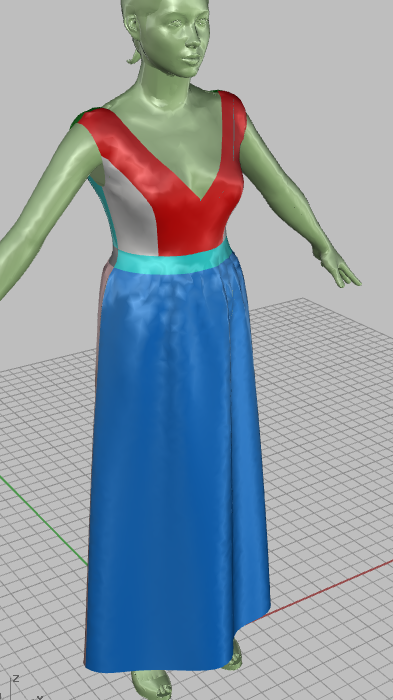Click the mannequin's foot below the skirt
This screenshot has width=393, height=700.
(x=152, y=685)
